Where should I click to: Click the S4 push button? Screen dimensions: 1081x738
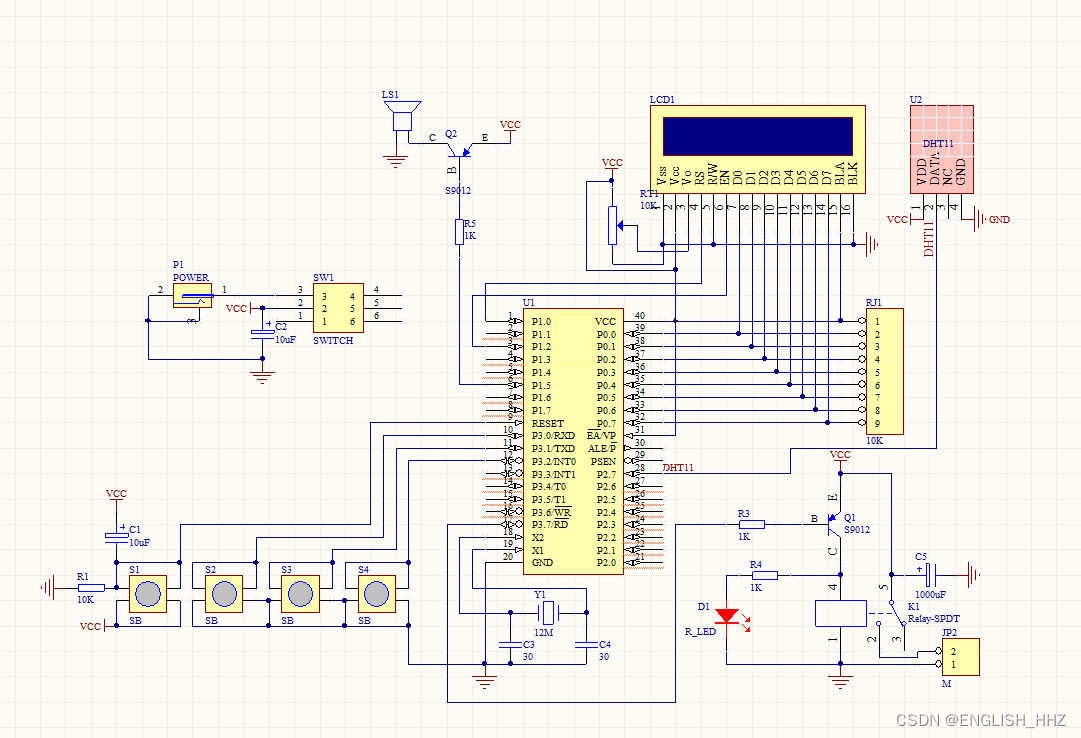point(376,594)
